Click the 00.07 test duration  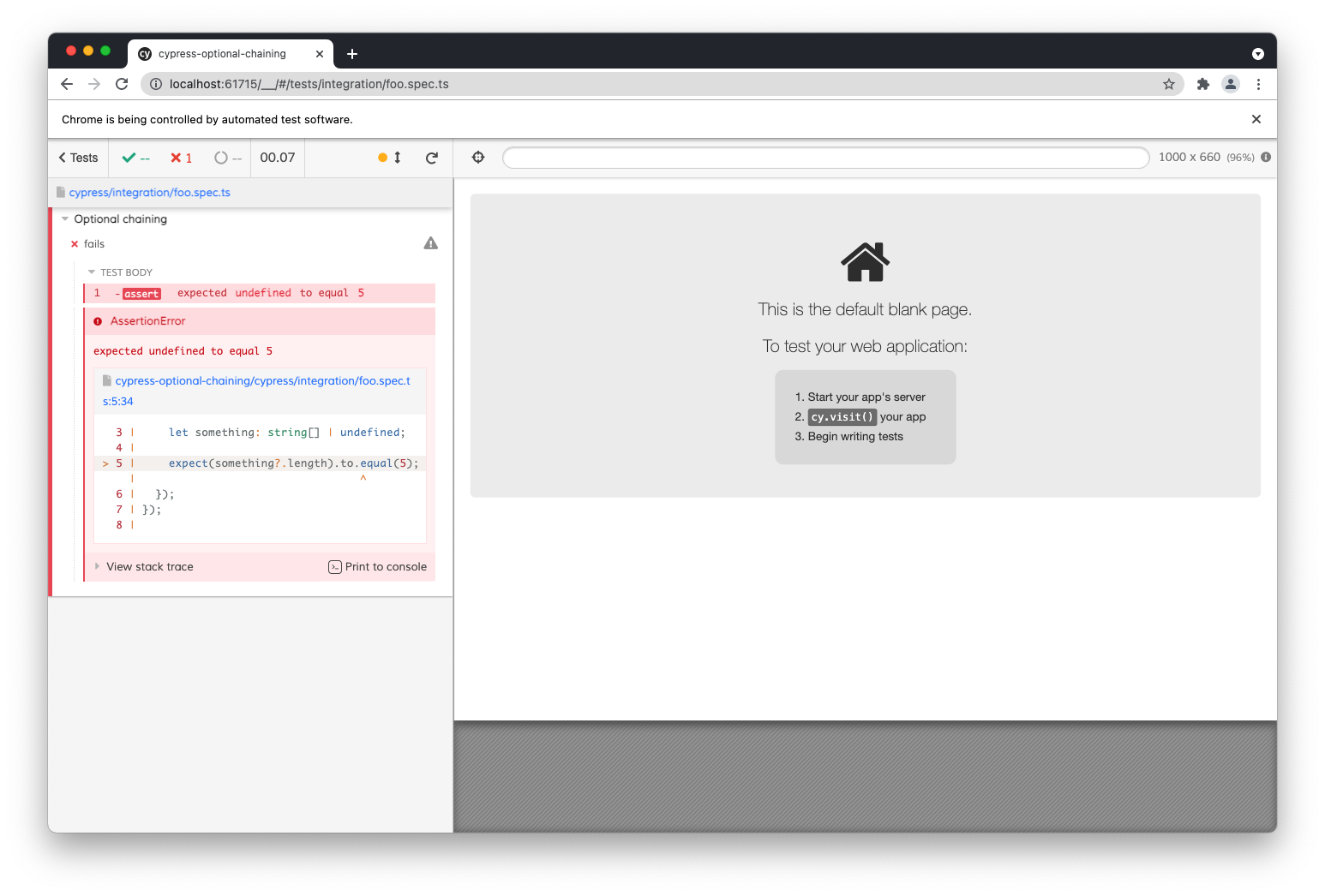(x=278, y=158)
